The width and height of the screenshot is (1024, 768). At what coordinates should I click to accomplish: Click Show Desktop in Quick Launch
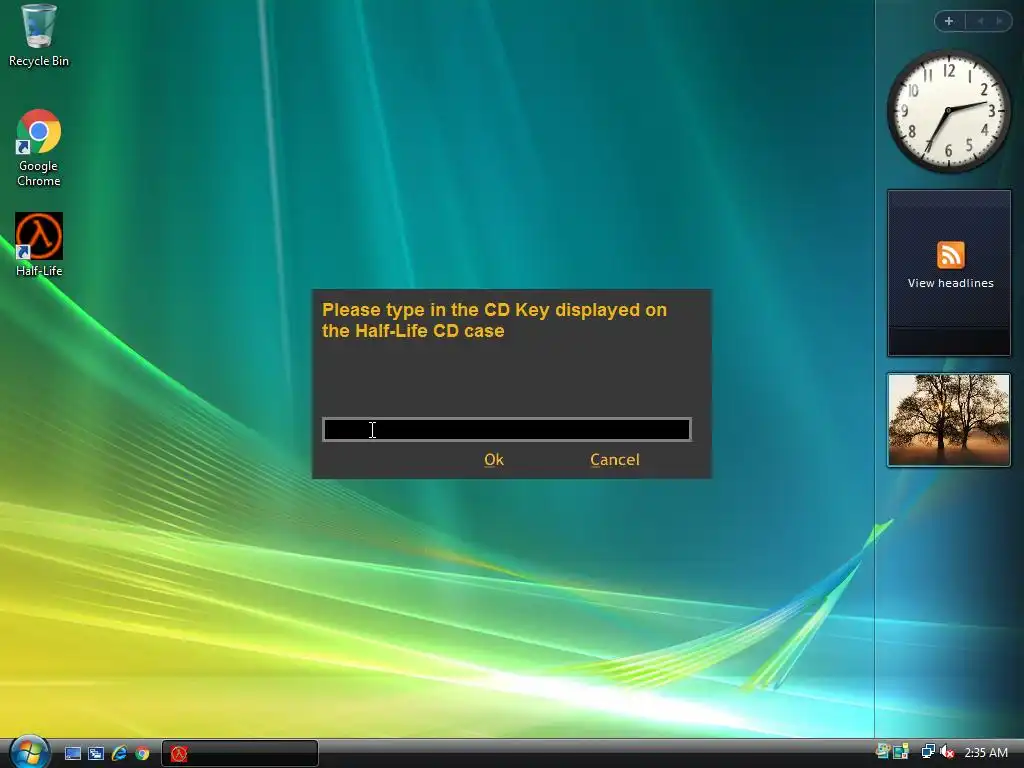click(x=72, y=754)
